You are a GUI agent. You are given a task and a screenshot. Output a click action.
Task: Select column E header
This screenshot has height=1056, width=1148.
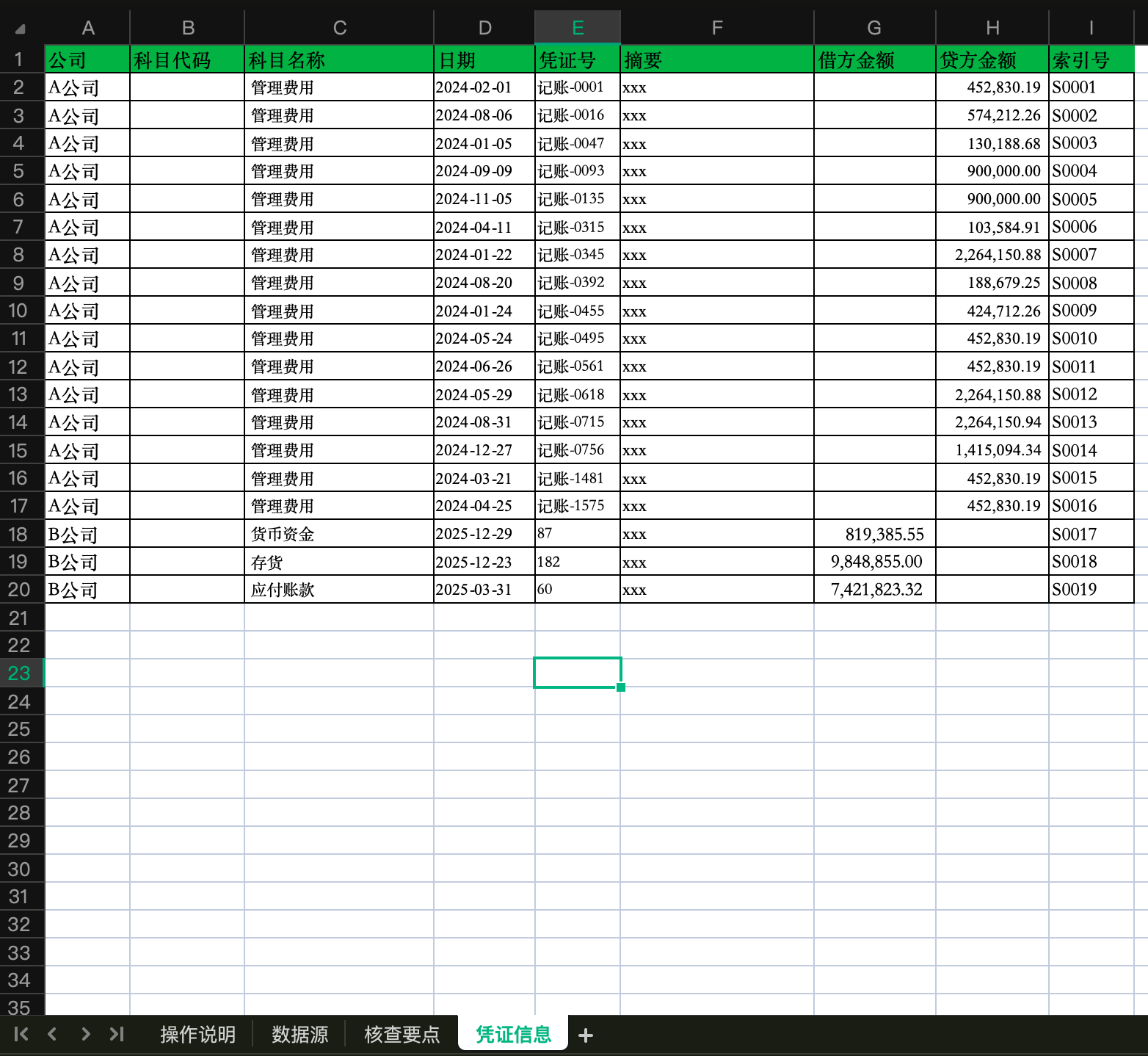click(x=578, y=28)
